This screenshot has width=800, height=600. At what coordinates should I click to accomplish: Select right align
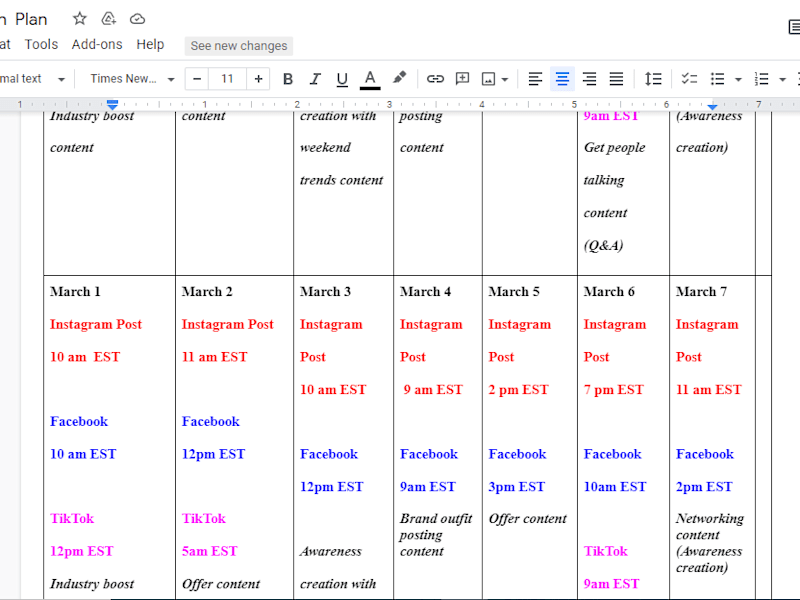coord(589,79)
